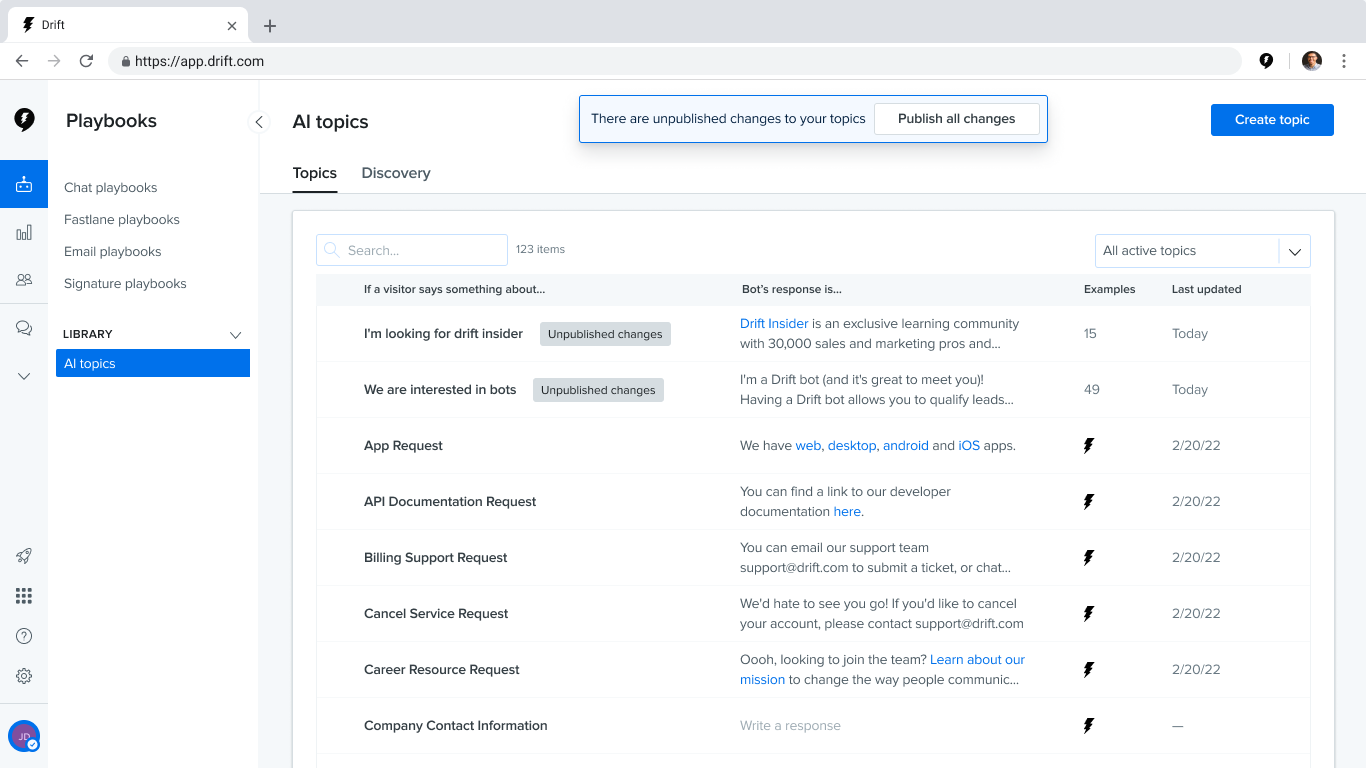The height and width of the screenshot is (768, 1366).
Task: Open the All active topics dropdown
Action: [x=1202, y=251]
